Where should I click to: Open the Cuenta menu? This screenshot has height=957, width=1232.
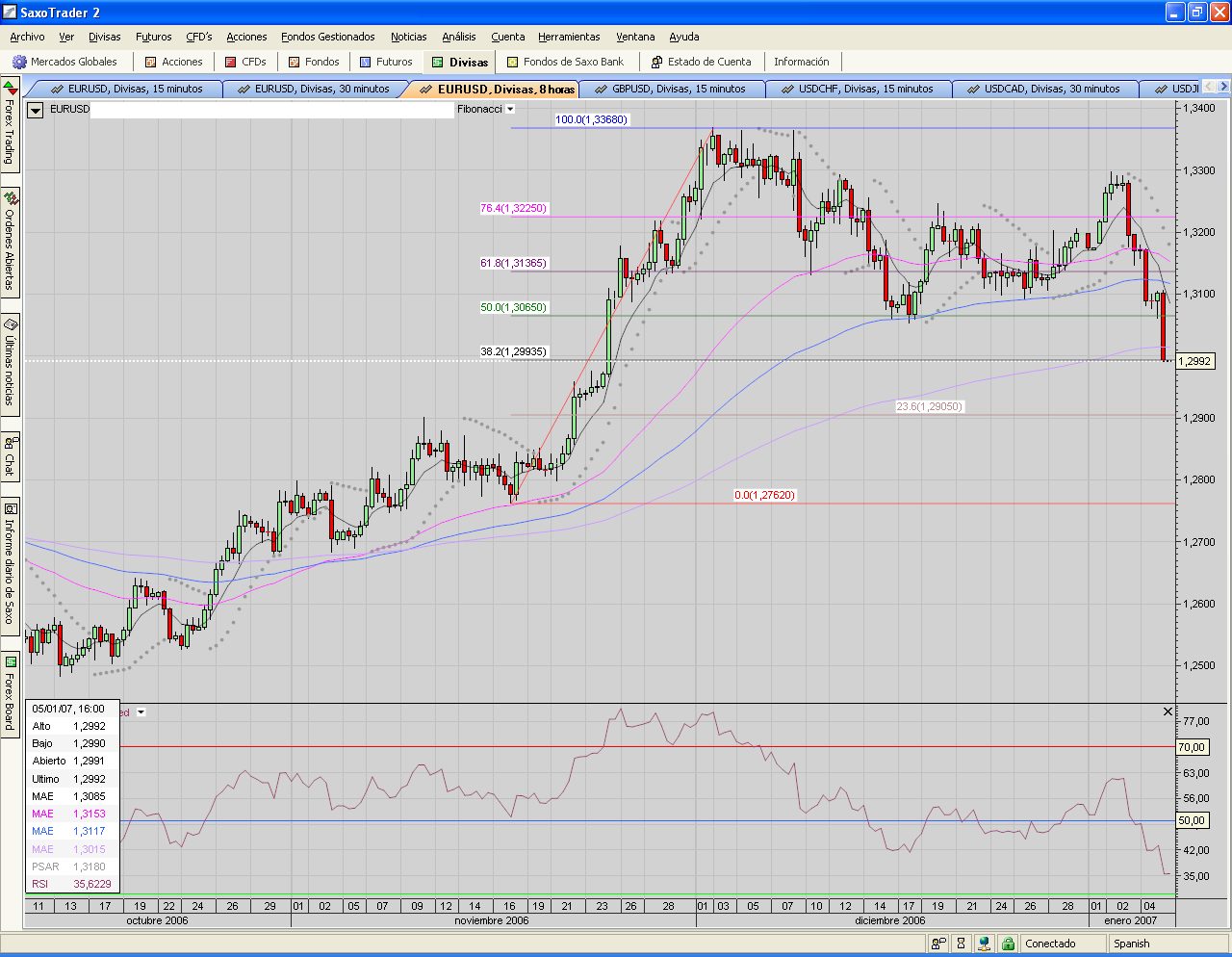[x=508, y=37]
